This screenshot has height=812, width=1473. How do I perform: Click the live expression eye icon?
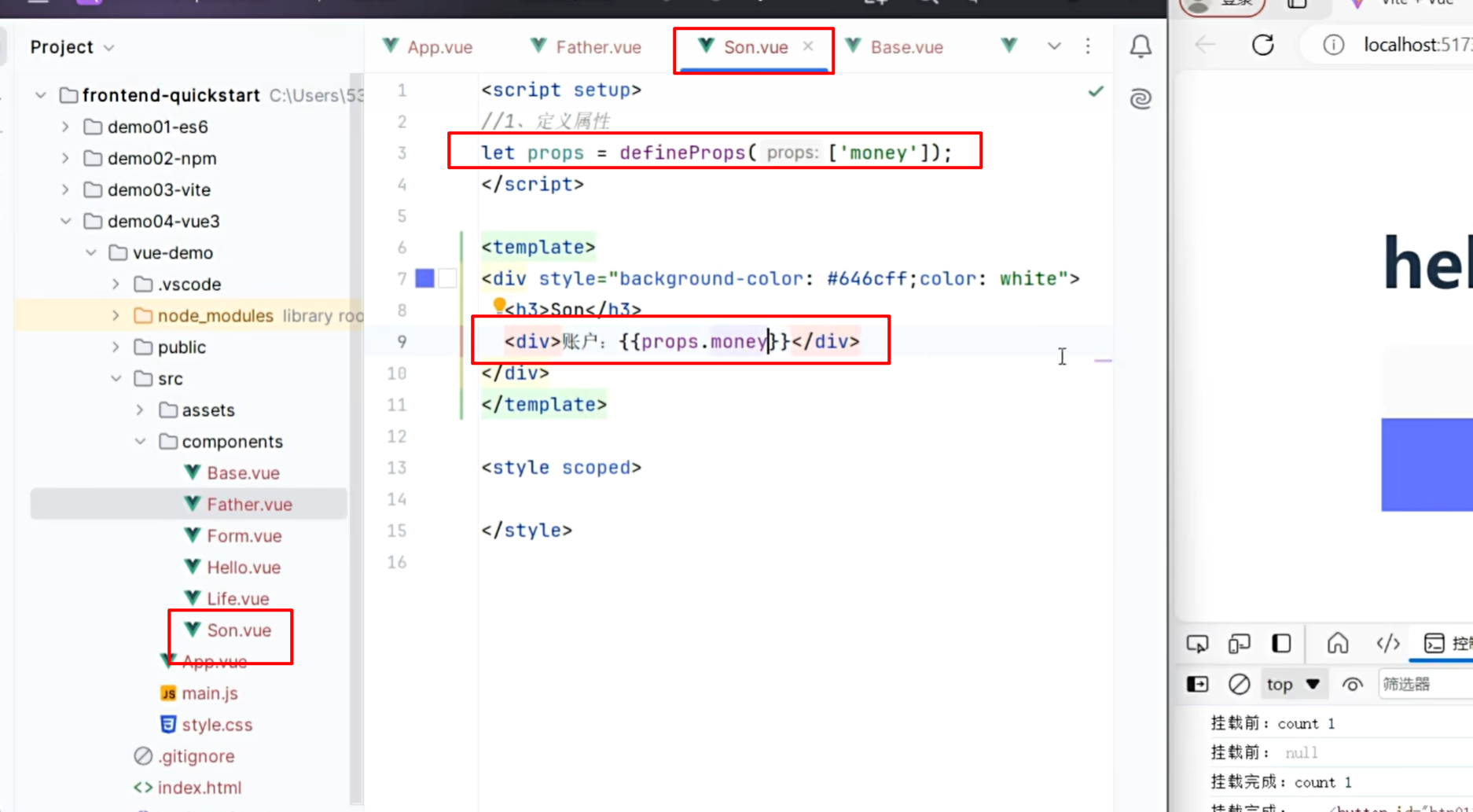1352,684
